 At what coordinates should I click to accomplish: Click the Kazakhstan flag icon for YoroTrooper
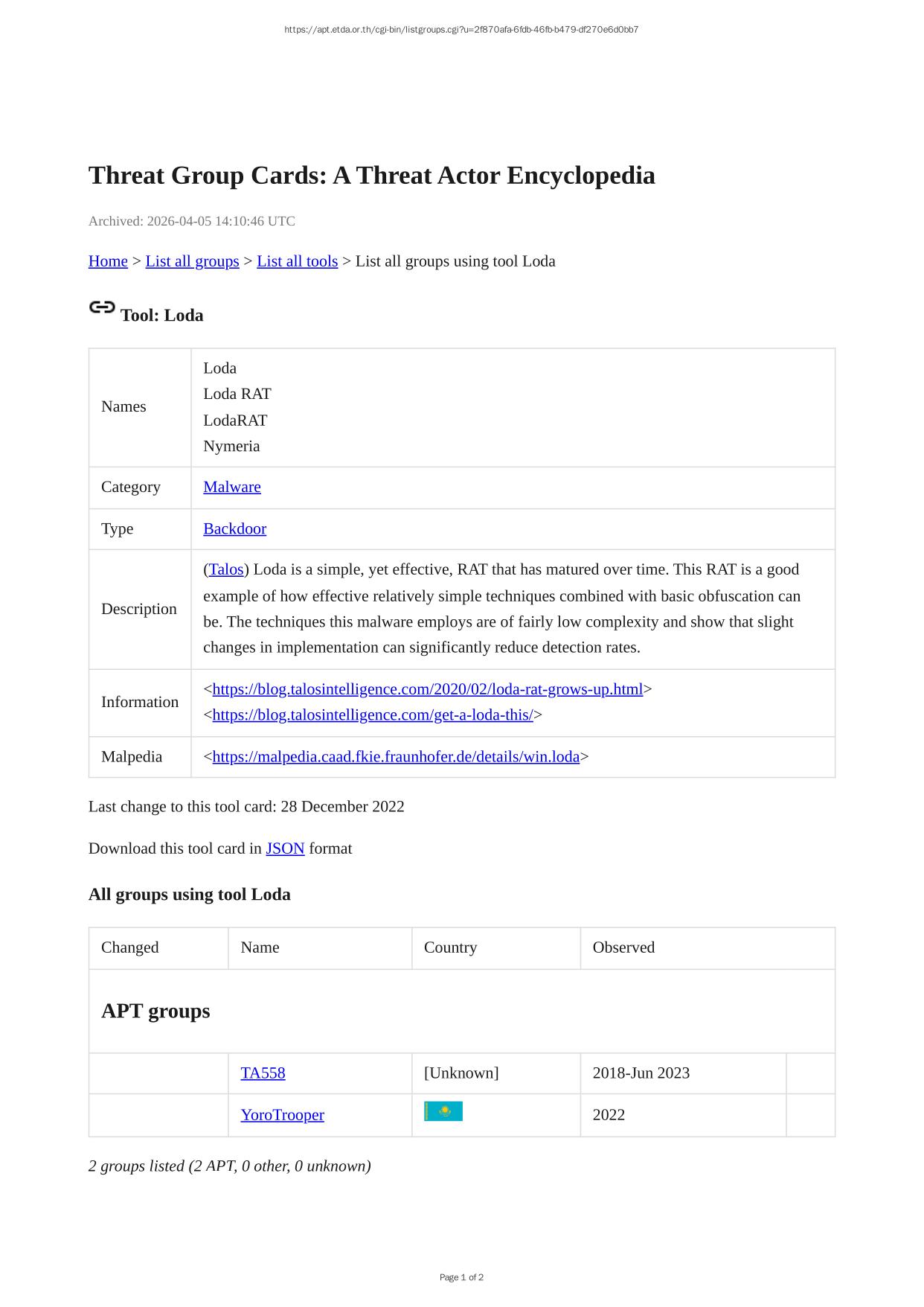(443, 1111)
